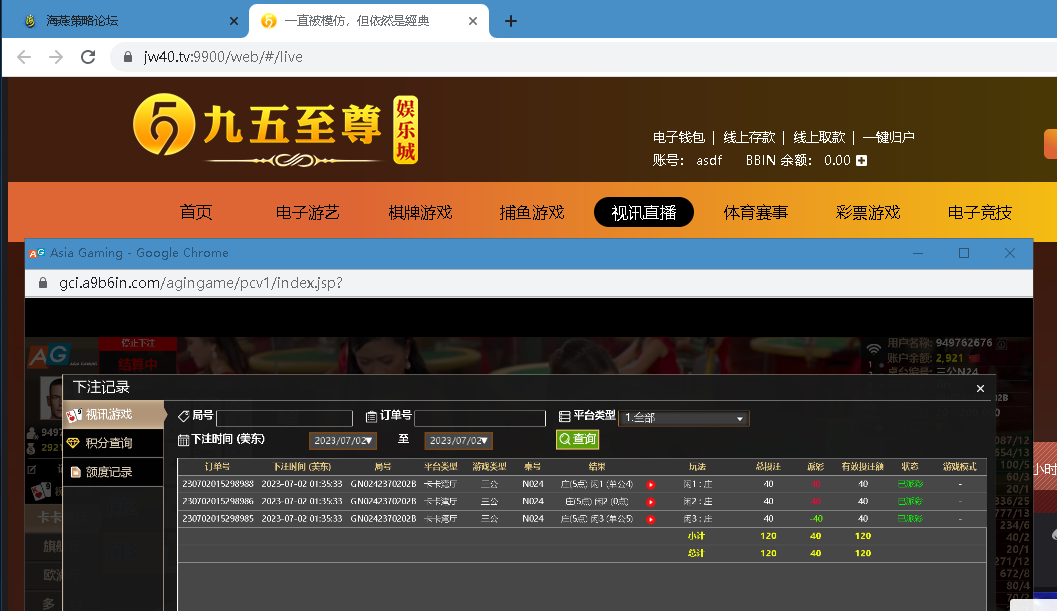Click the 线上存款 link
Screen dimensions: 1057x611
point(749,137)
